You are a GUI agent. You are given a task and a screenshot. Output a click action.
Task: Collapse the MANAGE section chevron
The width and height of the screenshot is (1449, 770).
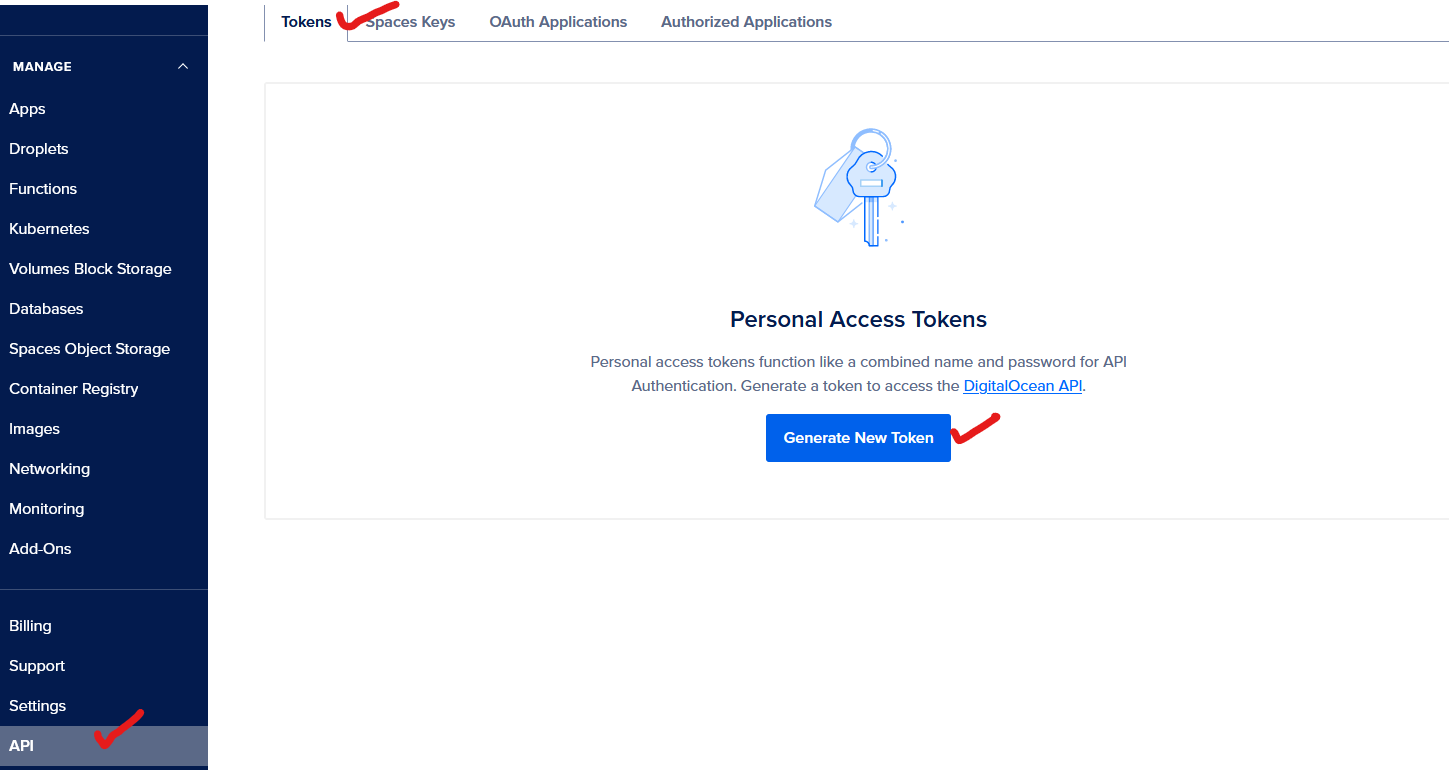(x=182, y=67)
